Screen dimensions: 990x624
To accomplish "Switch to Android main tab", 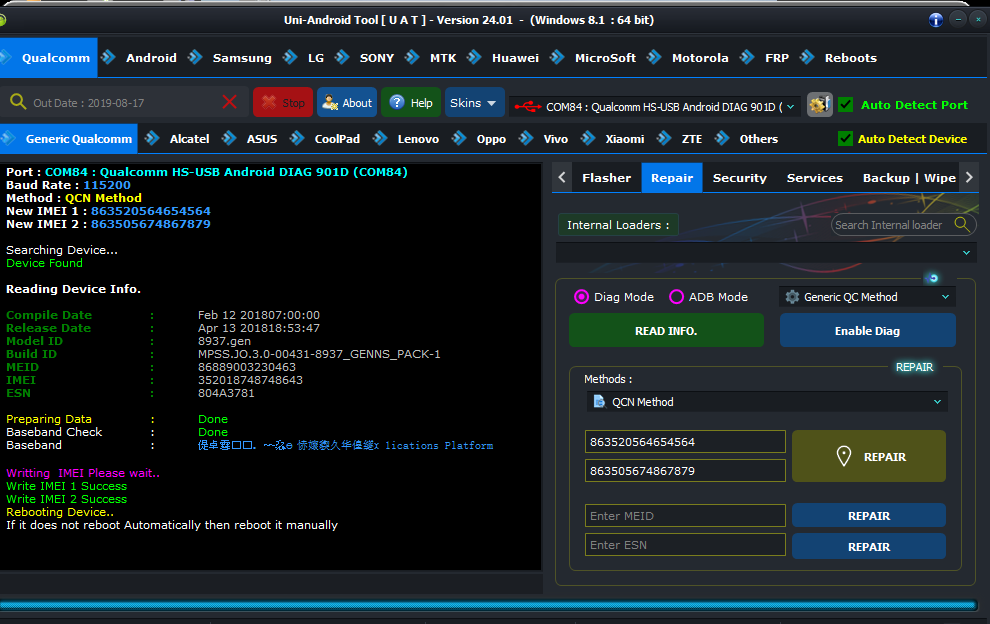I will pyautogui.click(x=151, y=58).
